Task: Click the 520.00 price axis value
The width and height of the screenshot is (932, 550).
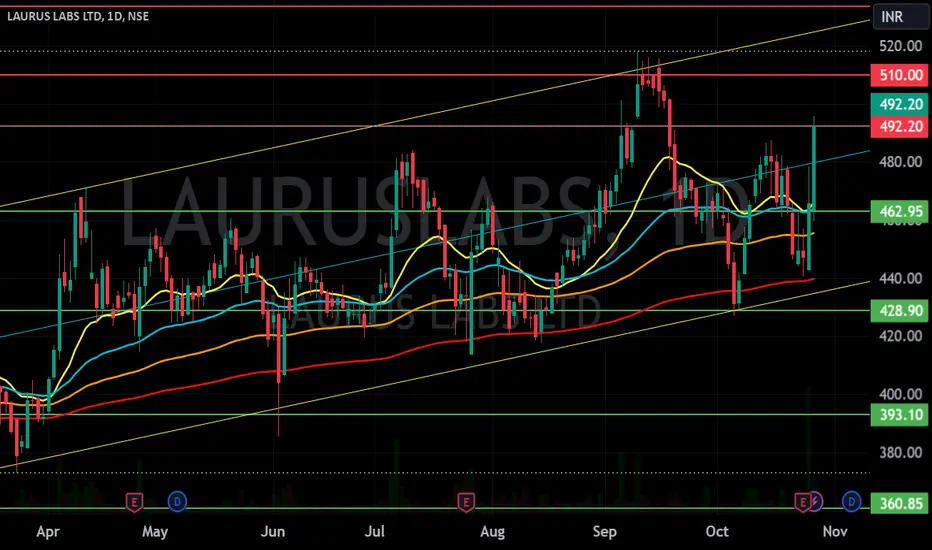Action: point(900,46)
